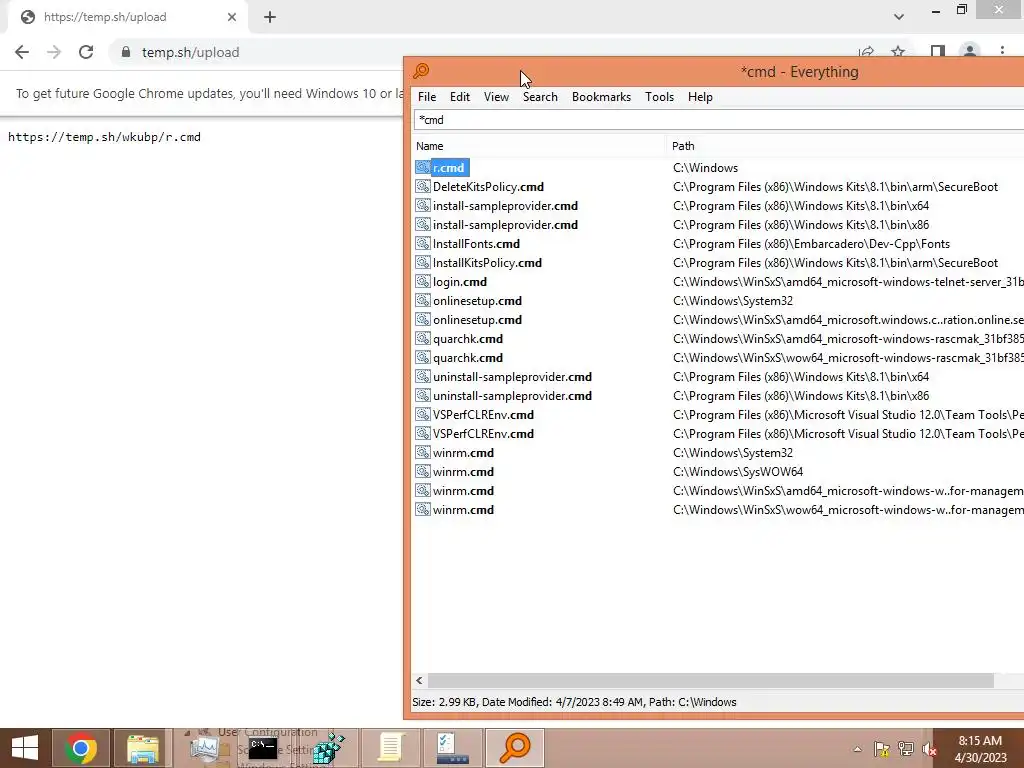Viewport: 1024px width, 768px height.
Task: Open a new Chrome tab
Action: [x=270, y=18]
